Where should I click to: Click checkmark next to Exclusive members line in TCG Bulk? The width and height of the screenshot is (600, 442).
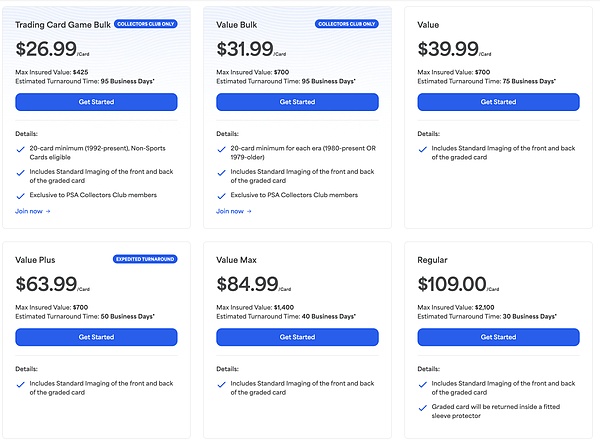click(22, 195)
